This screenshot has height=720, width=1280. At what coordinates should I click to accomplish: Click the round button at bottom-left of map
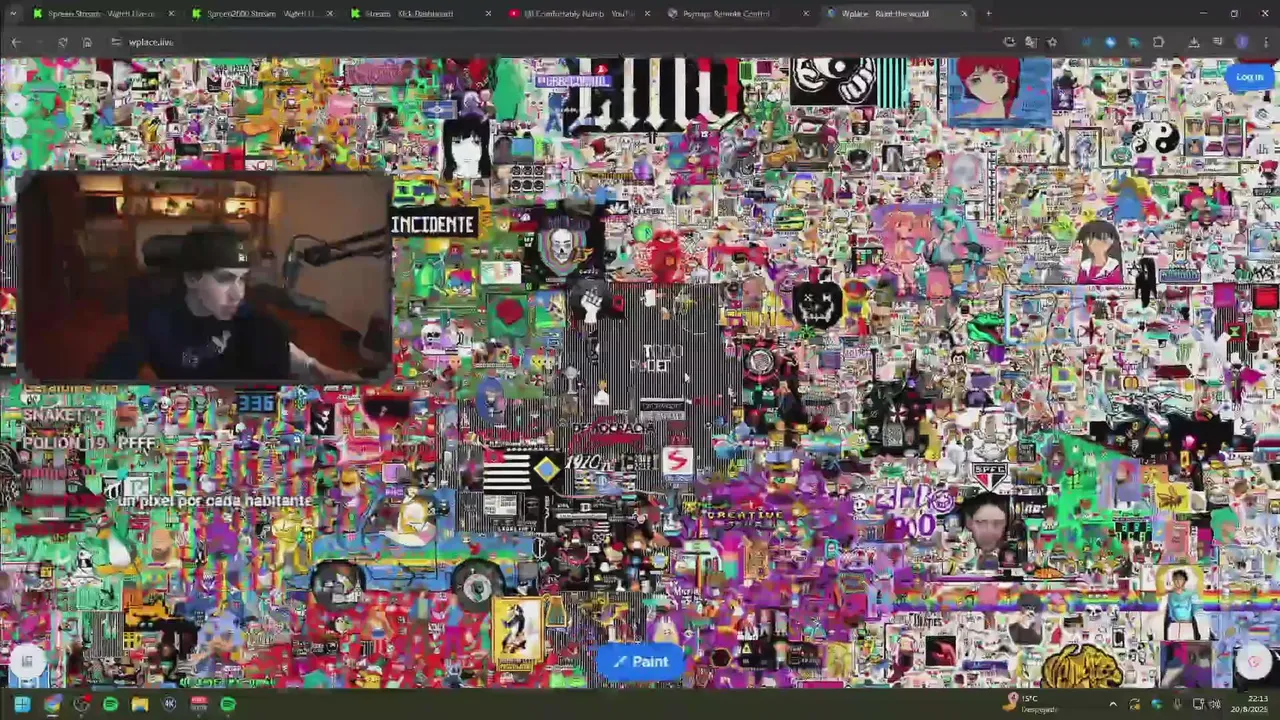click(27, 660)
